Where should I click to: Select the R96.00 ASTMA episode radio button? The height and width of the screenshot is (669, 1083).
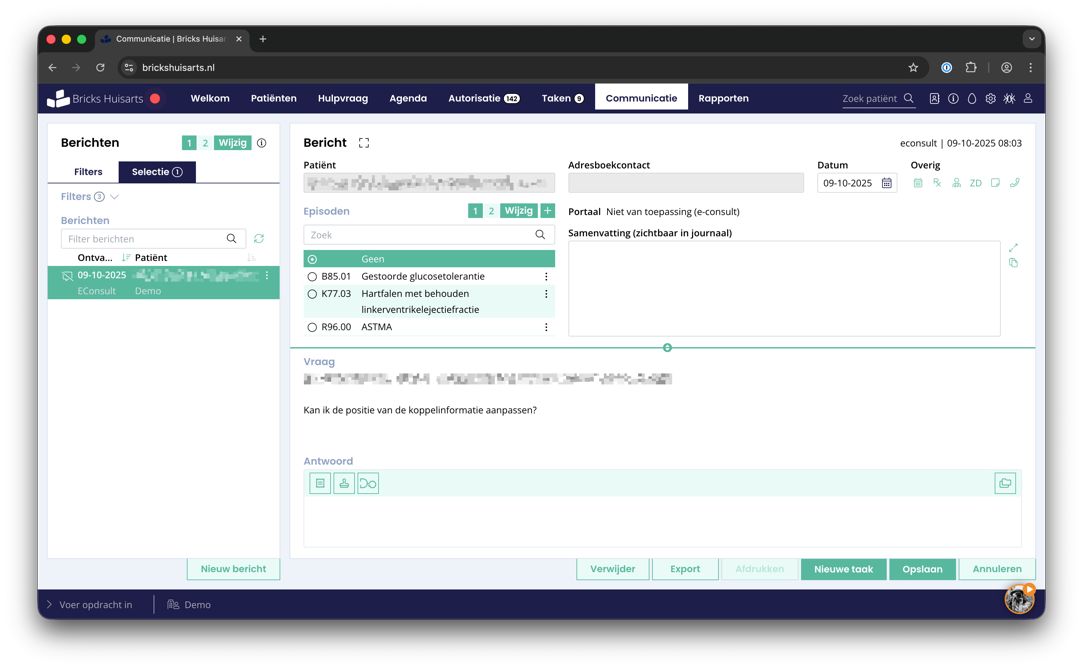[312, 327]
